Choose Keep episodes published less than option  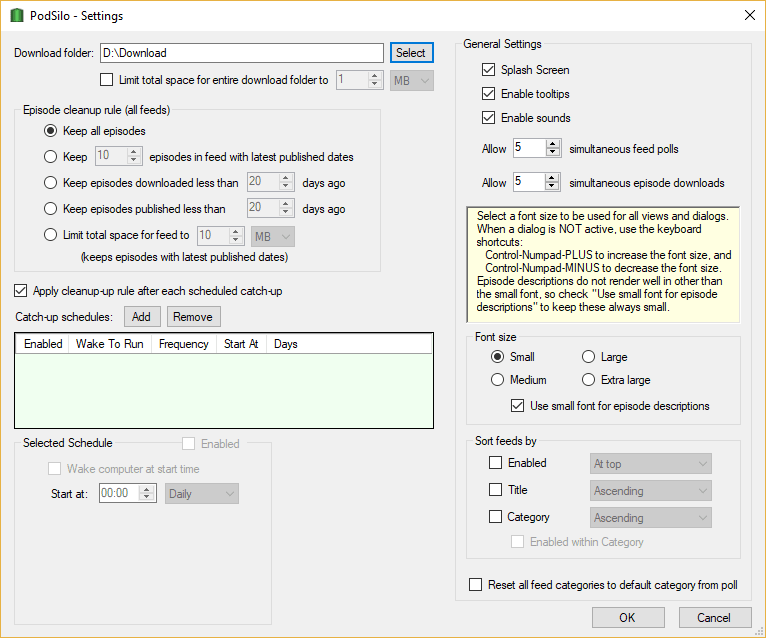[x=51, y=209]
